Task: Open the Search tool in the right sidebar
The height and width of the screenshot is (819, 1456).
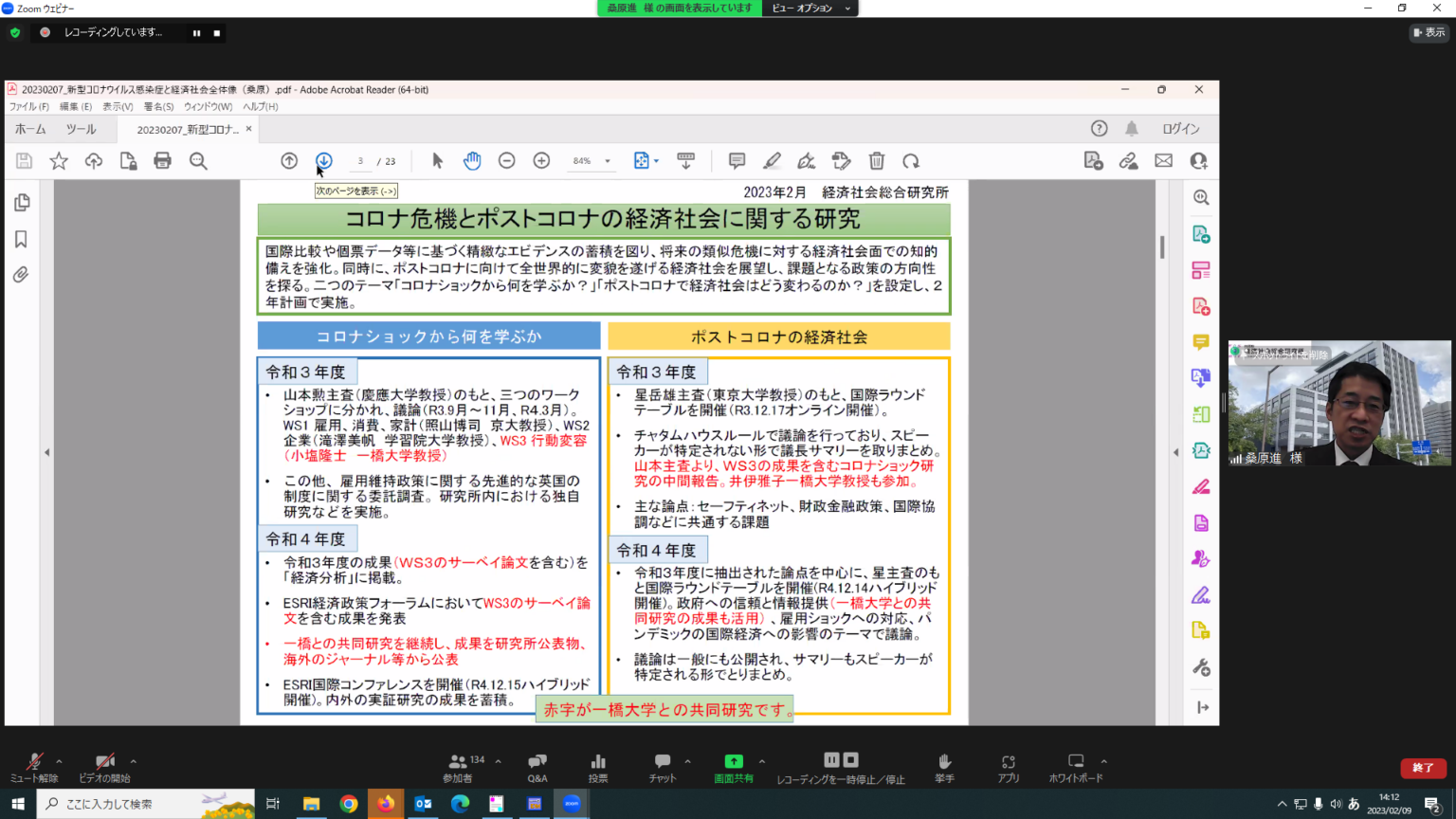Action: pyautogui.click(x=1200, y=197)
